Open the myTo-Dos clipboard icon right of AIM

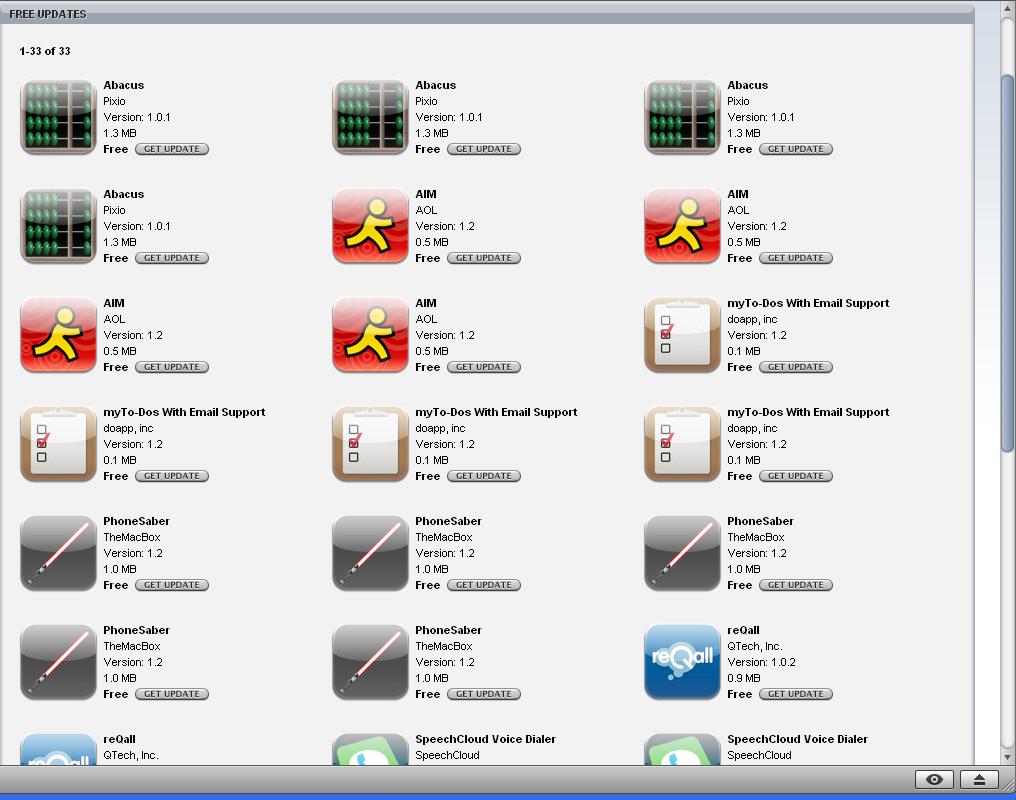click(682, 335)
